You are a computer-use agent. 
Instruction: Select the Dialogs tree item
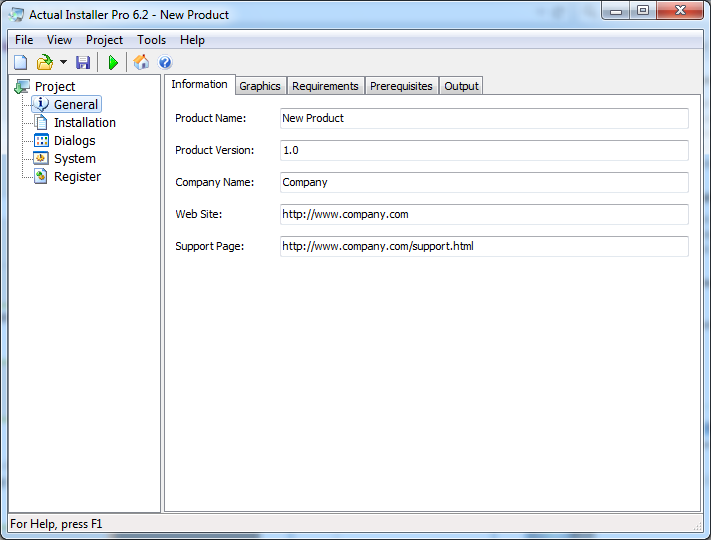(75, 141)
